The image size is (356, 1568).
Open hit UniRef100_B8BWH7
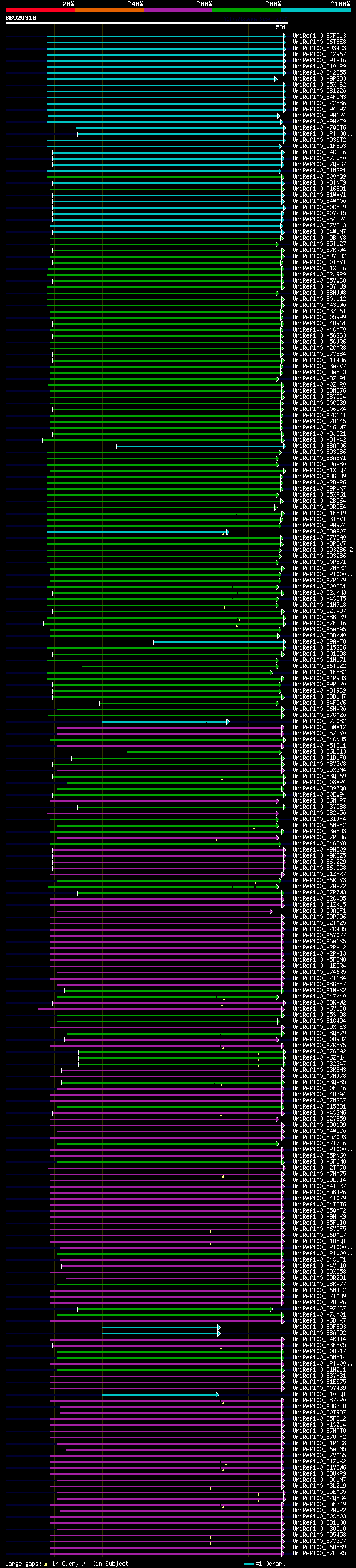pyautogui.click(x=319, y=696)
